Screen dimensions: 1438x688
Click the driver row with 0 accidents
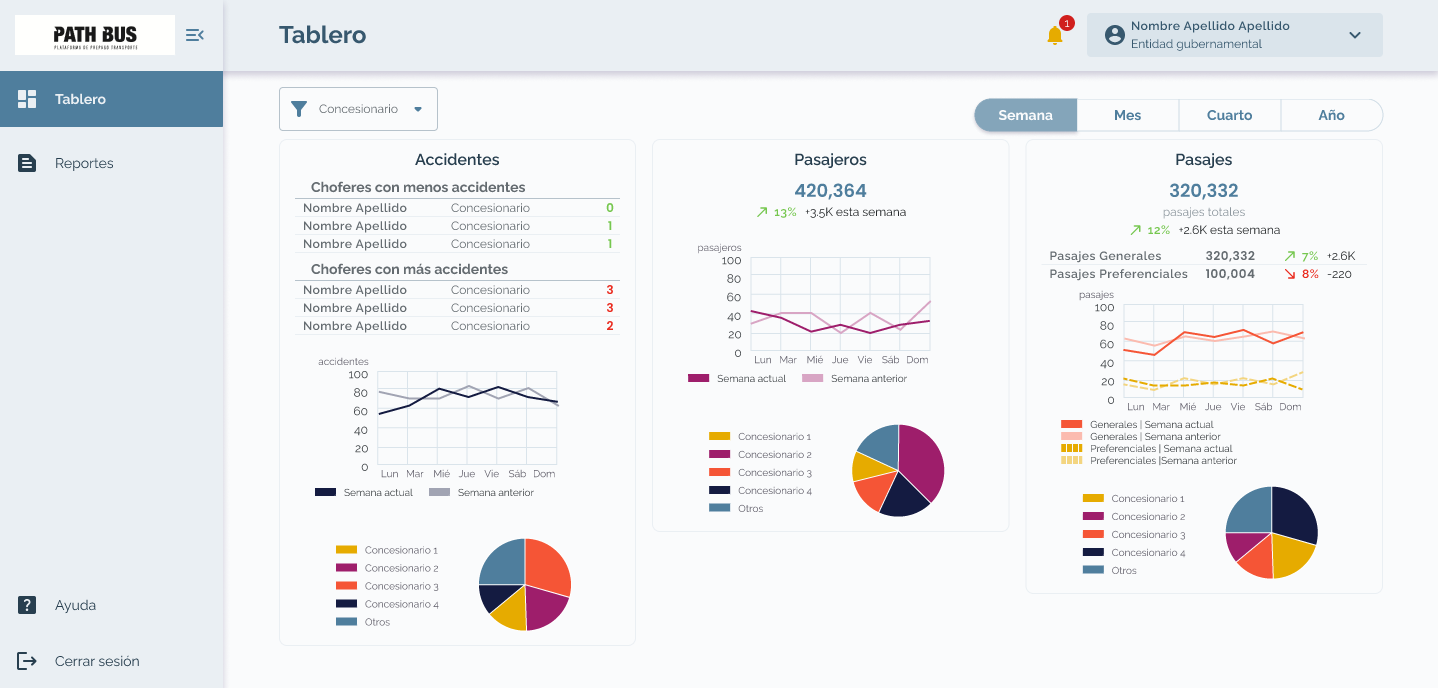click(x=458, y=208)
